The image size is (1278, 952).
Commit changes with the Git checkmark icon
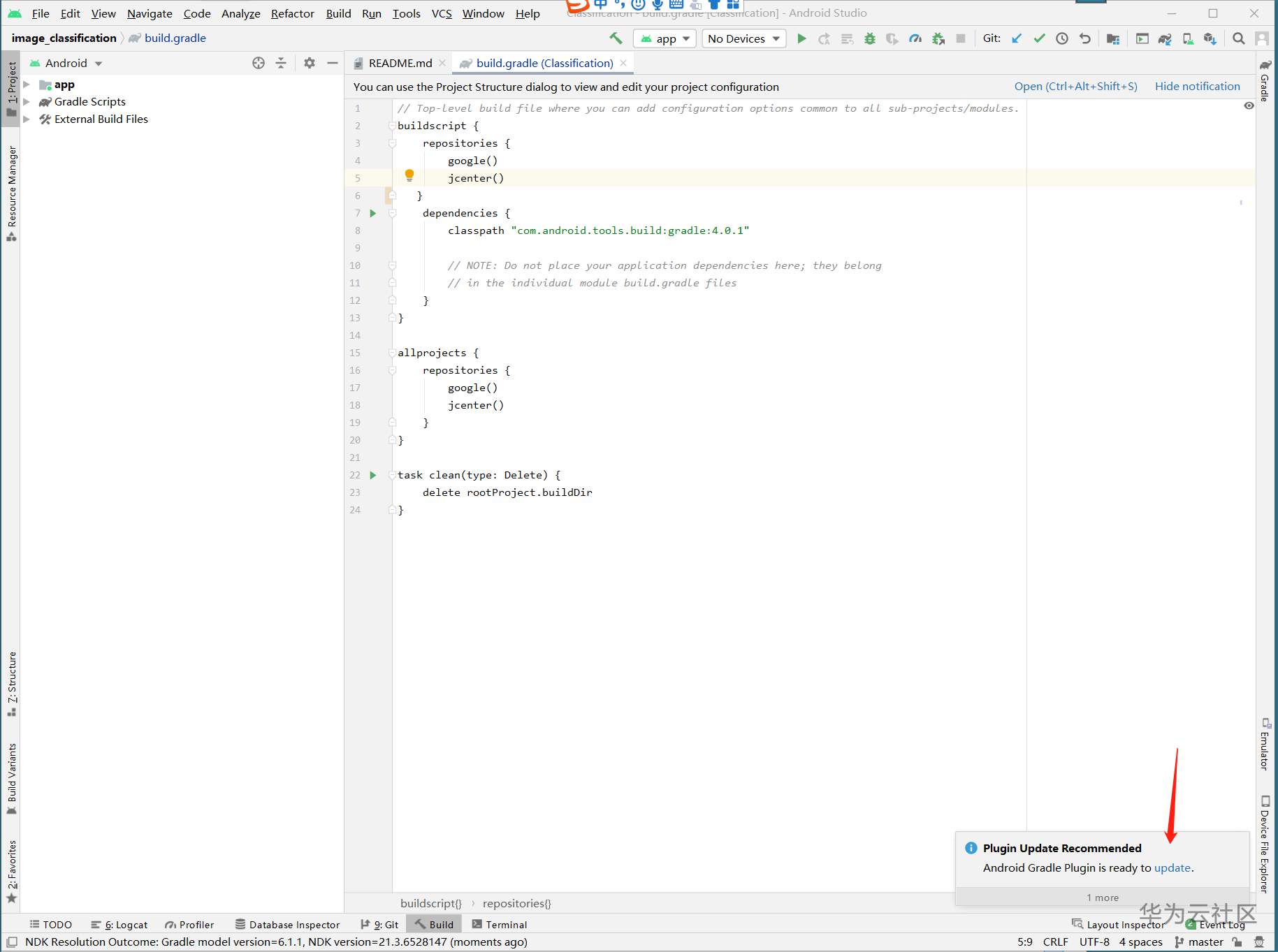tap(1039, 38)
